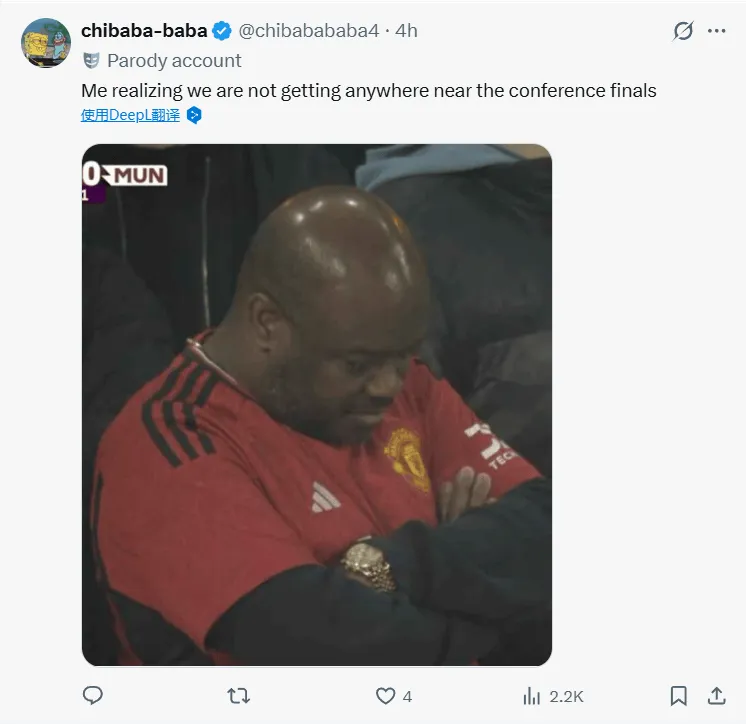
Task: Click the tweet text about conference finals
Action: [x=369, y=90]
